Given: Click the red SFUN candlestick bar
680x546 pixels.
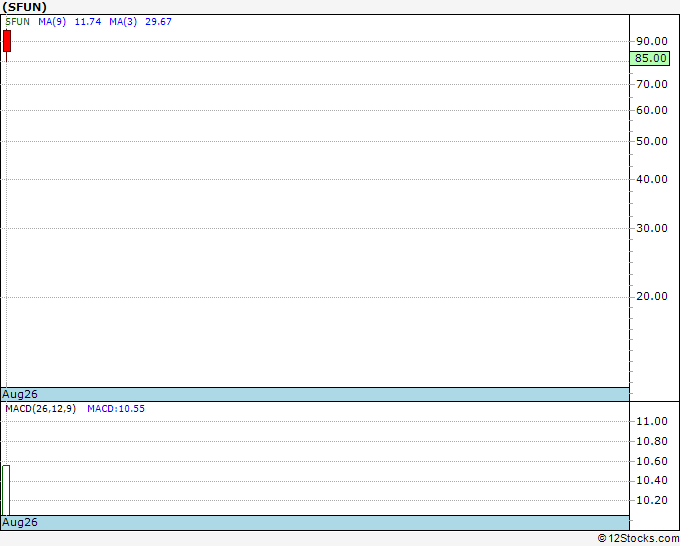Looking at the screenshot, I should [7, 41].
